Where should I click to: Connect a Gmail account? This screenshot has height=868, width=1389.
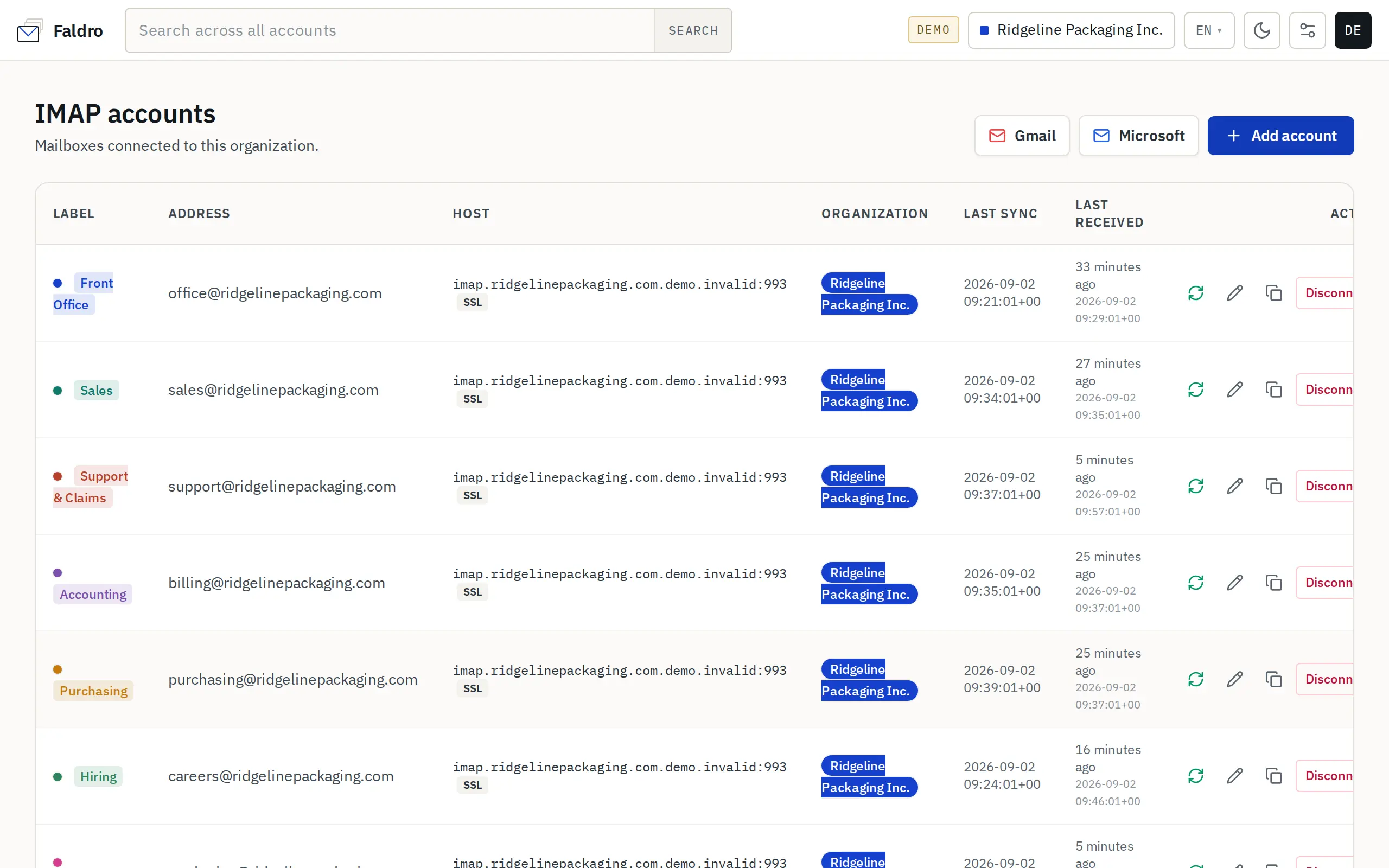coord(1022,136)
